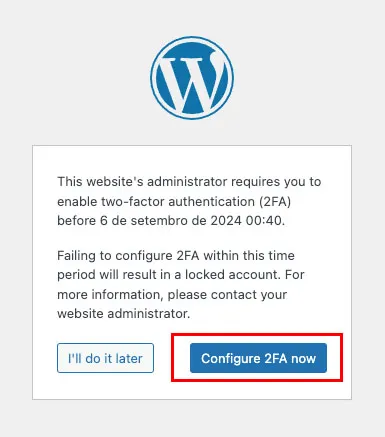The image size is (385, 437).
Task: Click the "This website's administrator requires" line
Action: pos(169,182)
